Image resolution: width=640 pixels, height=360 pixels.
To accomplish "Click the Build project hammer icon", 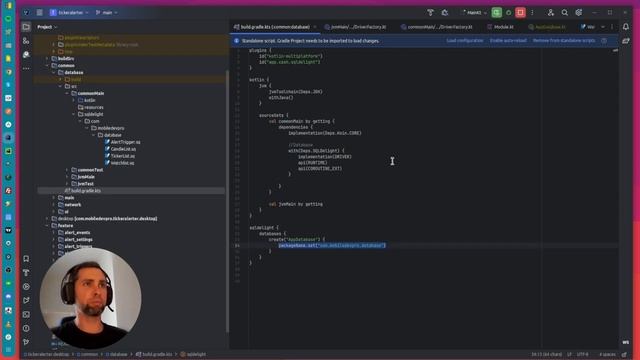I will coord(430,13).
